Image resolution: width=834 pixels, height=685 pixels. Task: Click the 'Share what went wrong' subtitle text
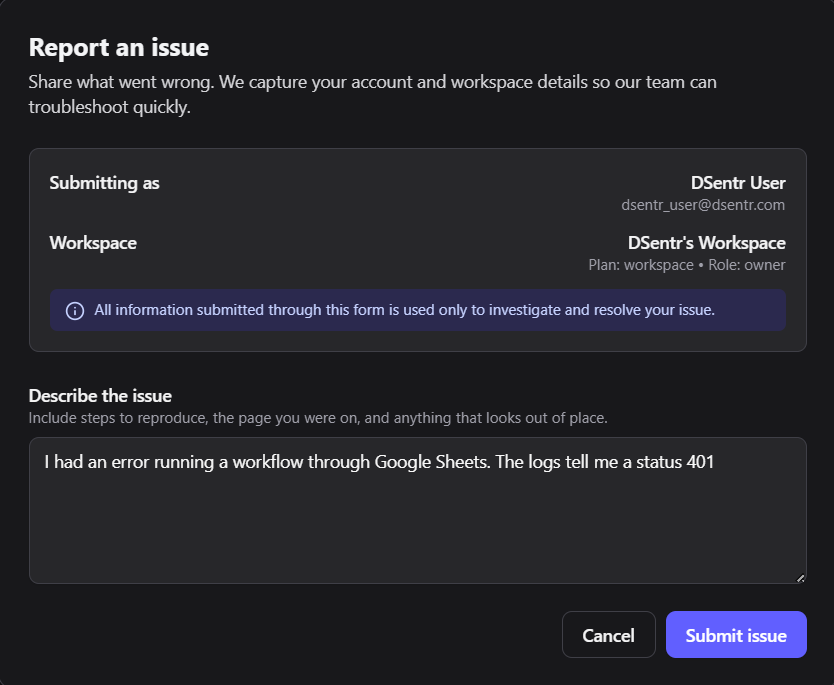click(x=372, y=94)
